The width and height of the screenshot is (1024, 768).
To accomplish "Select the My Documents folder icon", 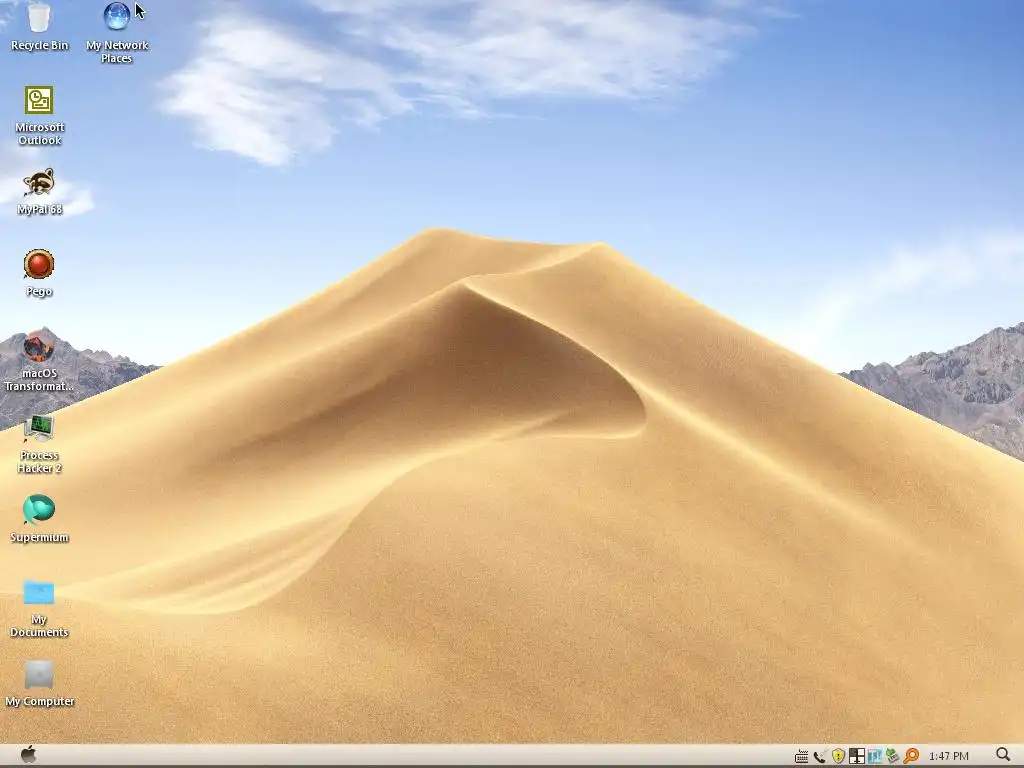I will point(39,593).
